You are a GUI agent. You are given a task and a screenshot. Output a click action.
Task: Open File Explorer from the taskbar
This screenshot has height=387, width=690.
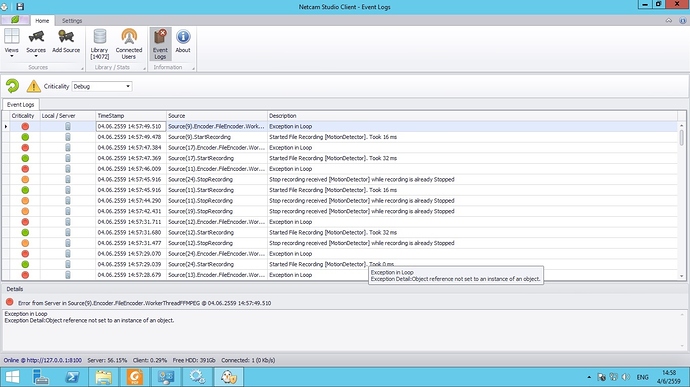[x=103, y=377]
